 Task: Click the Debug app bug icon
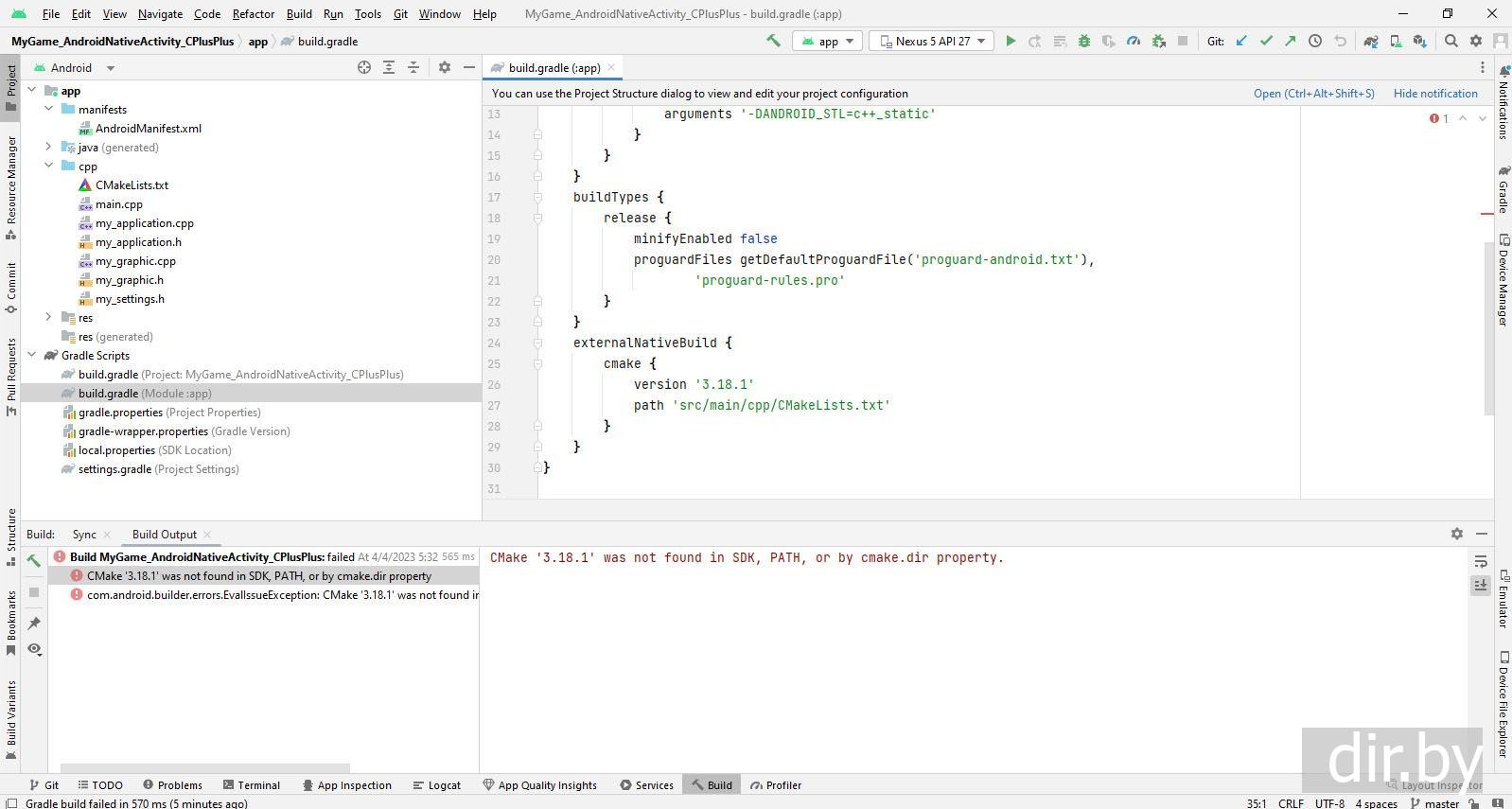click(1084, 42)
